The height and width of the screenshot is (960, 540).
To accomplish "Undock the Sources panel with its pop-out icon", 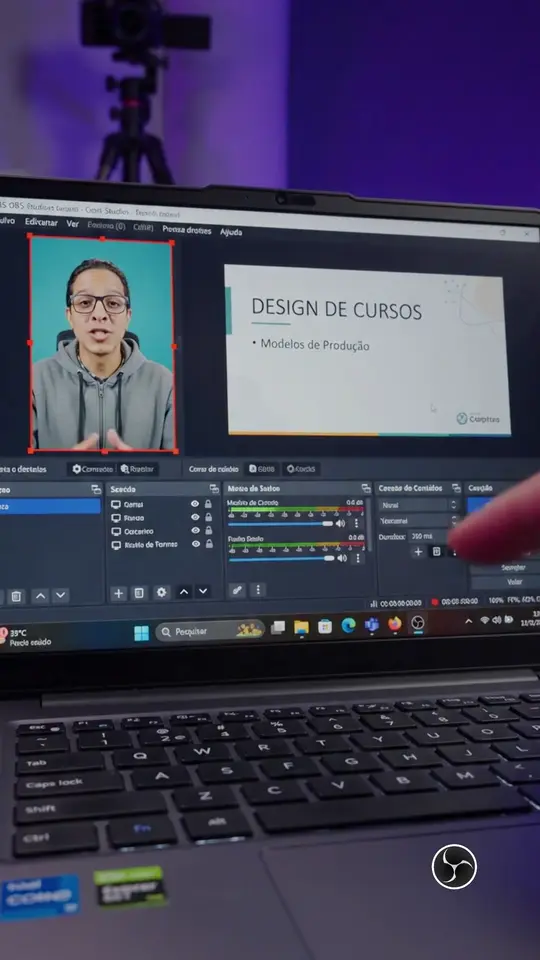I will point(214,489).
